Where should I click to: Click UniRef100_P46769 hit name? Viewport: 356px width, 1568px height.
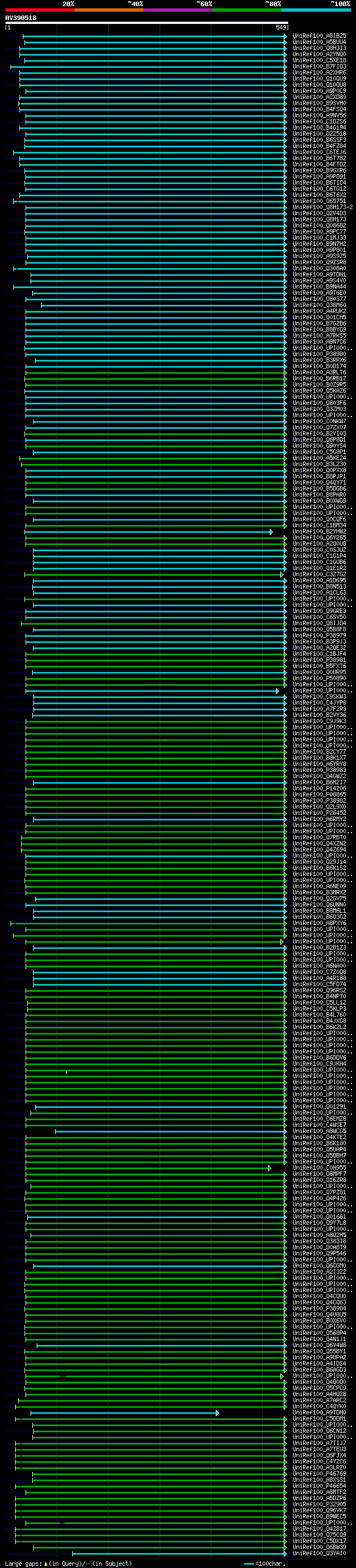click(319, 1473)
